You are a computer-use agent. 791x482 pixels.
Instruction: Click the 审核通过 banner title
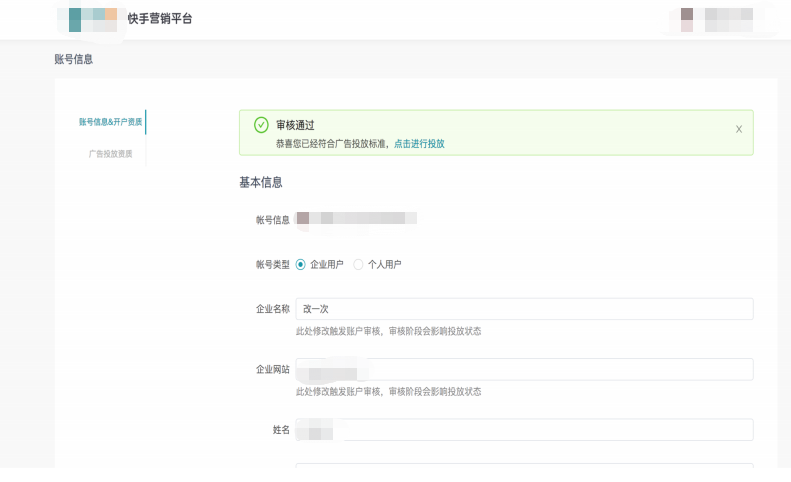pos(295,125)
